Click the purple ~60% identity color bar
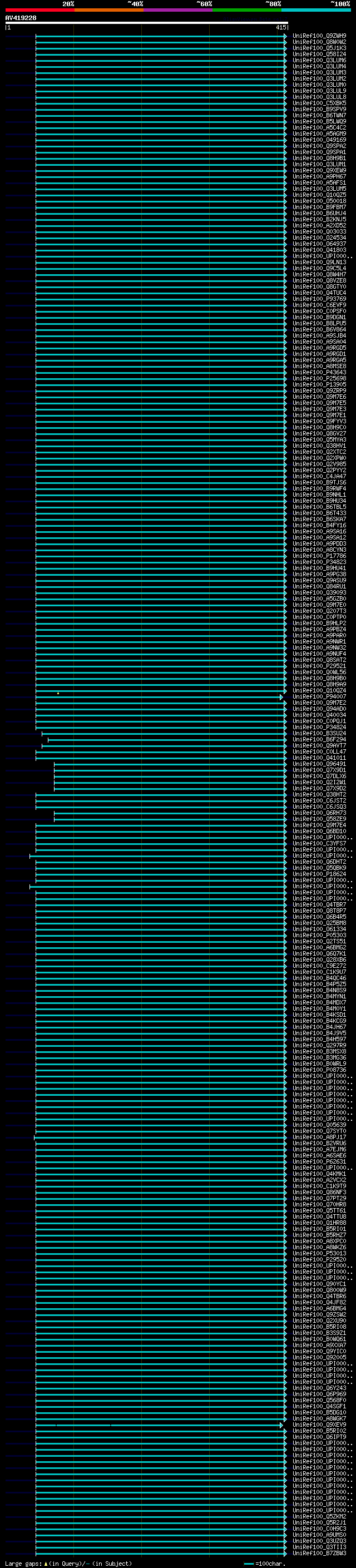The height and width of the screenshot is (1568, 356). tap(177, 10)
